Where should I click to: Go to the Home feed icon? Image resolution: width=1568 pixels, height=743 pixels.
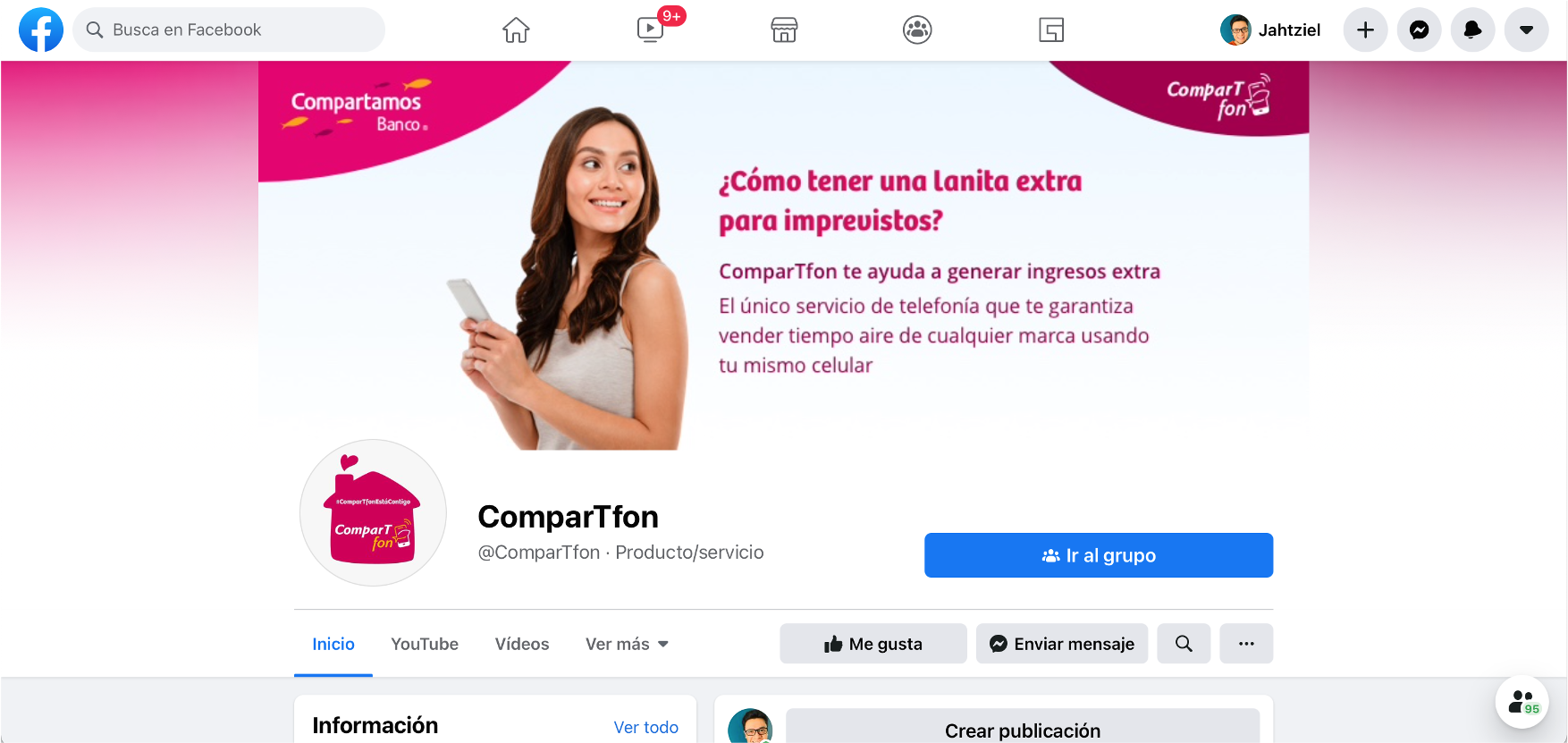tap(516, 30)
